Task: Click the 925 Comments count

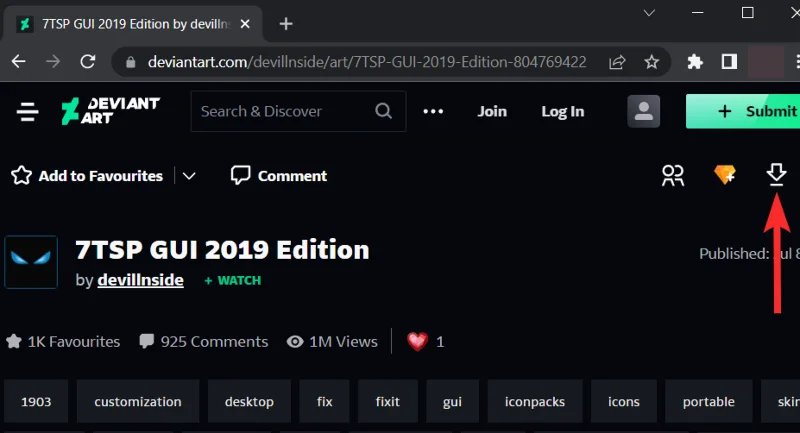Action: [x=204, y=342]
